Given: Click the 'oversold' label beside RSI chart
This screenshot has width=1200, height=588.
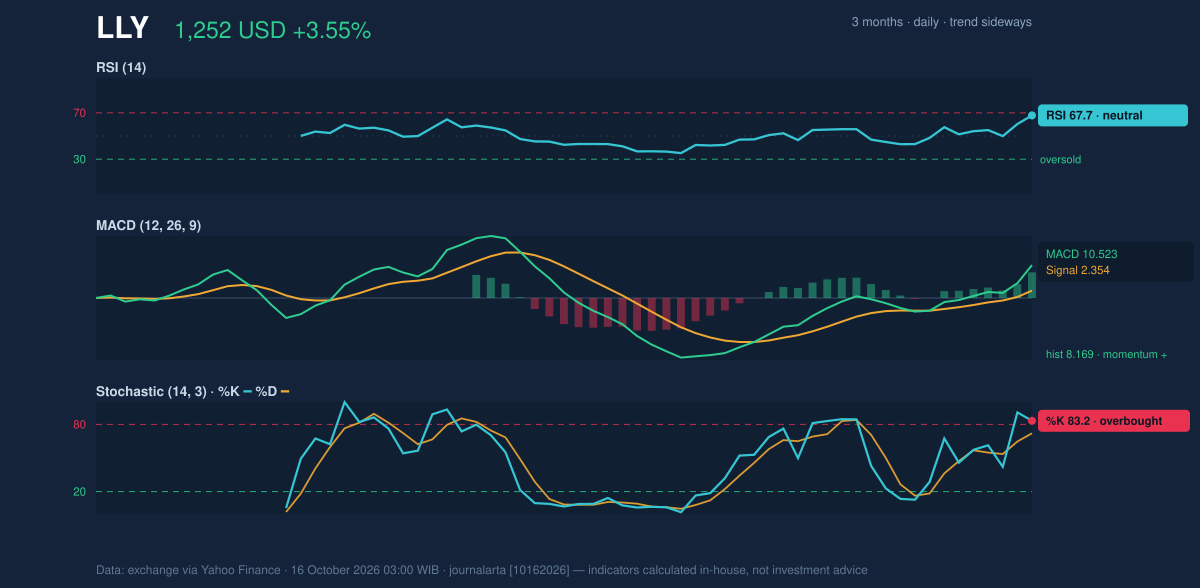Looking at the screenshot, I should coord(1060,159).
